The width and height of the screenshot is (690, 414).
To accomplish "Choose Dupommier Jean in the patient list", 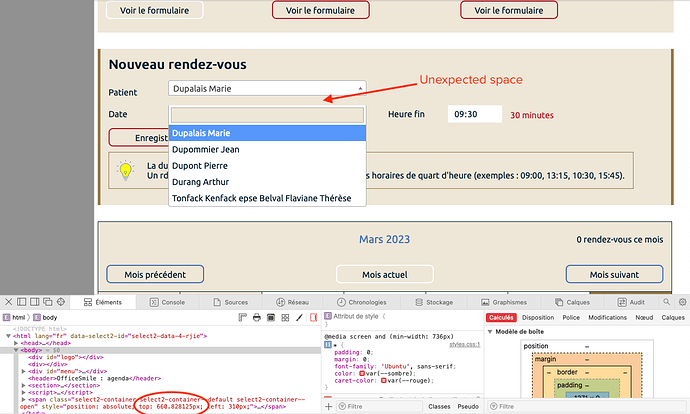I will pyautogui.click(x=268, y=149).
